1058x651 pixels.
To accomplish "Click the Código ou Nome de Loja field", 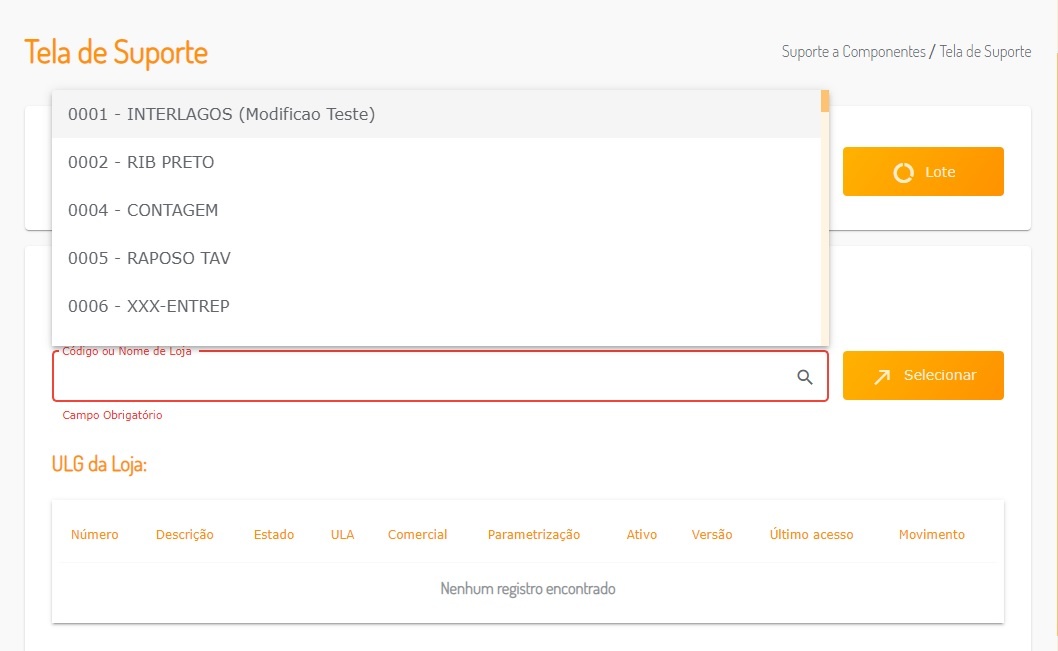I will pyautogui.click(x=420, y=377).
